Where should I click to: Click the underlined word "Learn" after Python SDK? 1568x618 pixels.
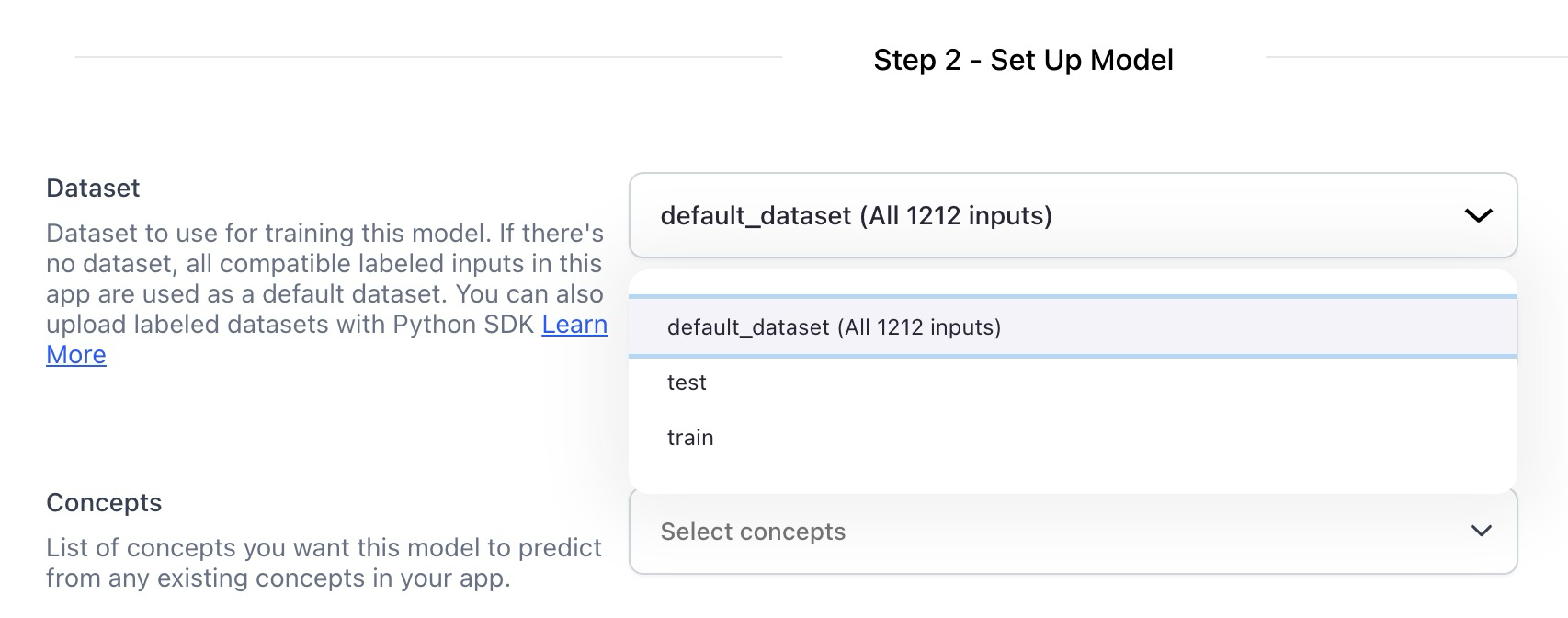pyautogui.click(x=574, y=325)
